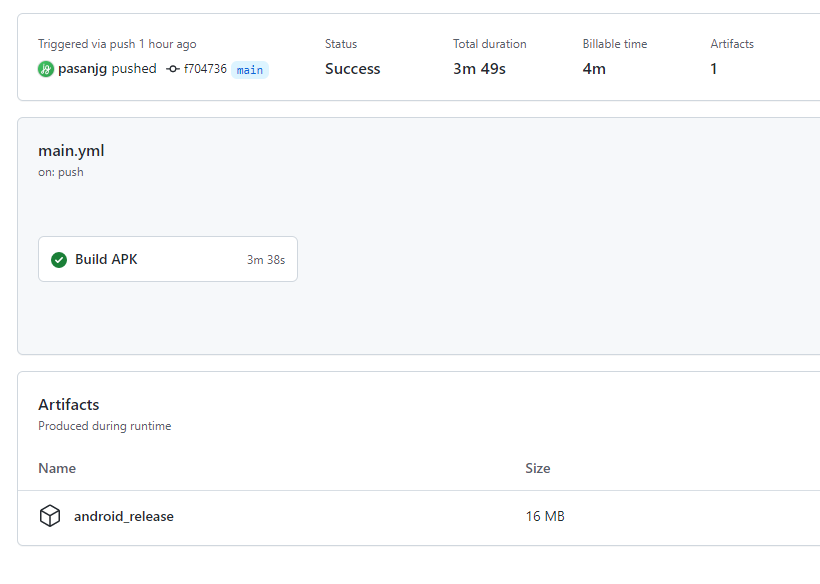Click the commit icon beside f704736
Viewport: 820px width, 584px height.
[x=173, y=69]
